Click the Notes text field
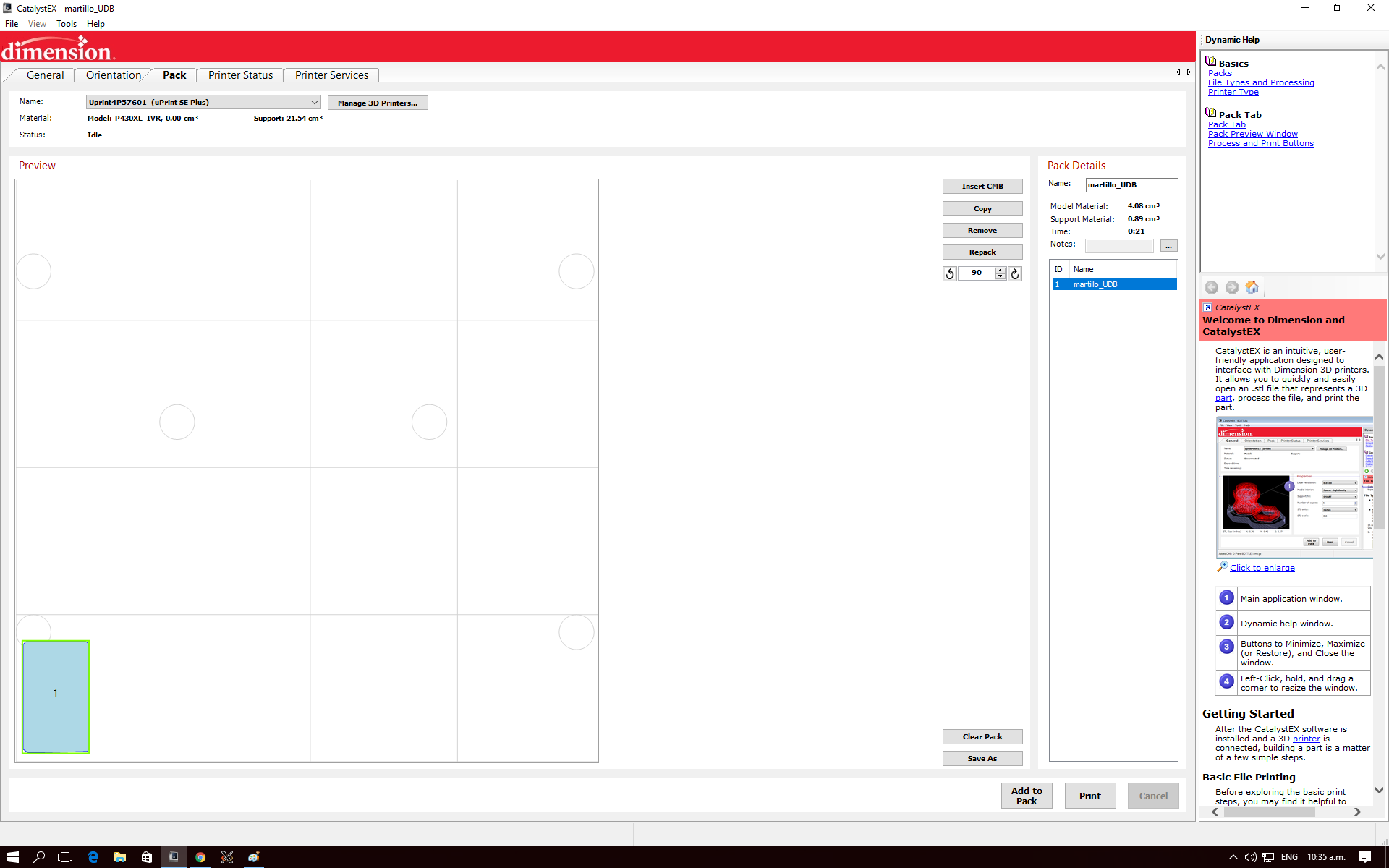The image size is (1389, 868). tap(1119, 246)
